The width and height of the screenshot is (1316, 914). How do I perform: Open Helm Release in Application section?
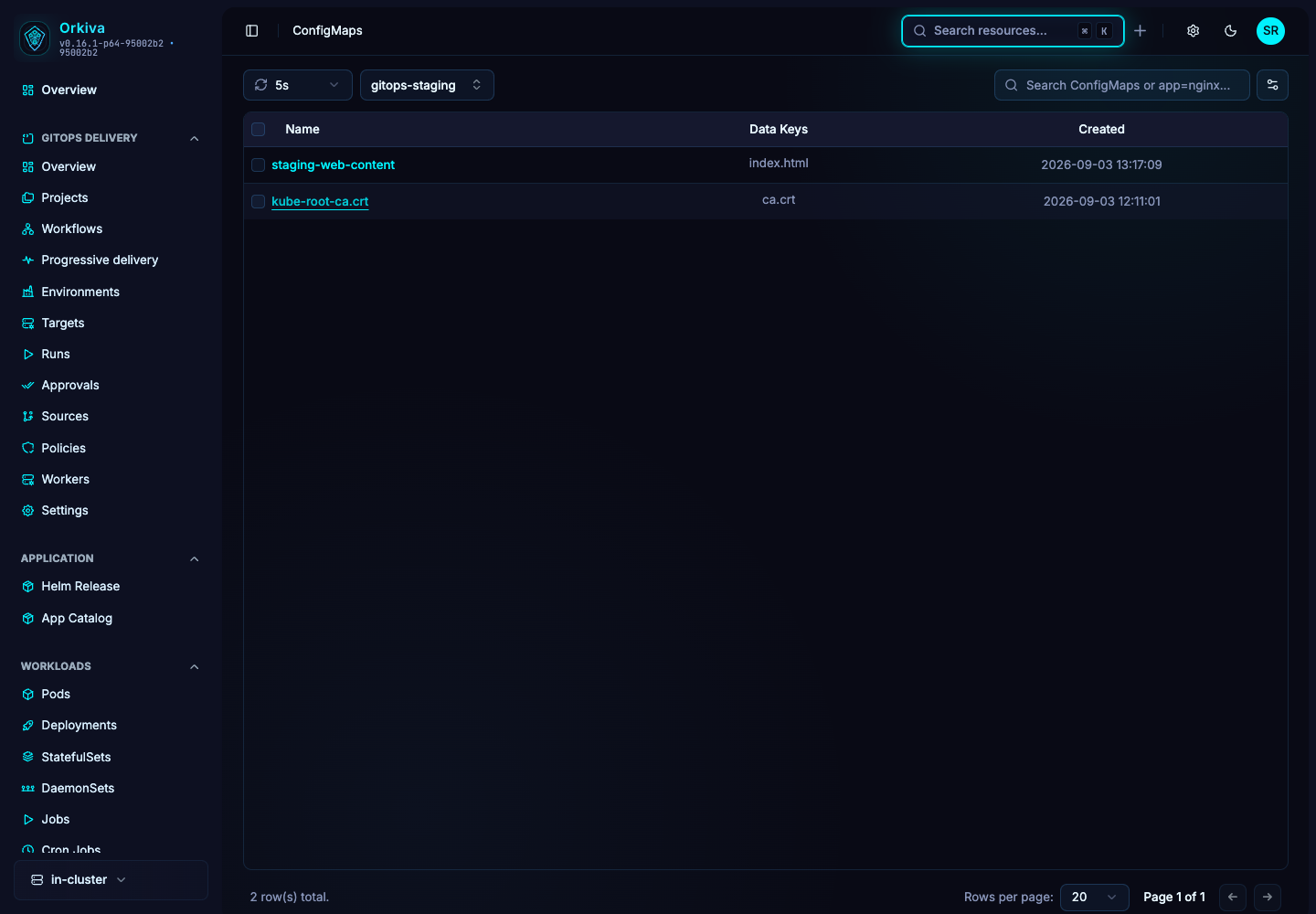[80, 586]
